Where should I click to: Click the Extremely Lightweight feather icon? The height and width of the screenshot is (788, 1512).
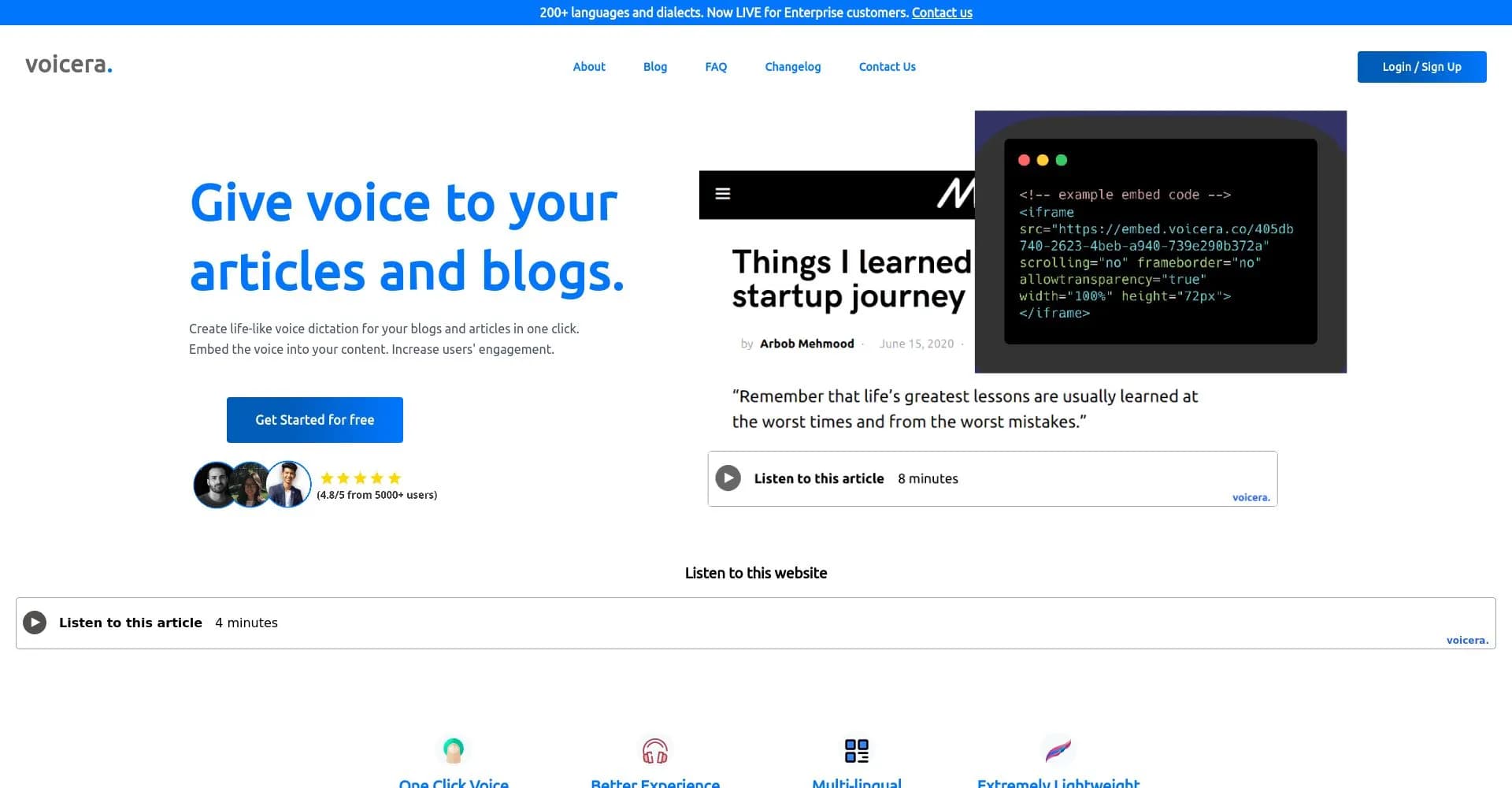coord(1058,750)
